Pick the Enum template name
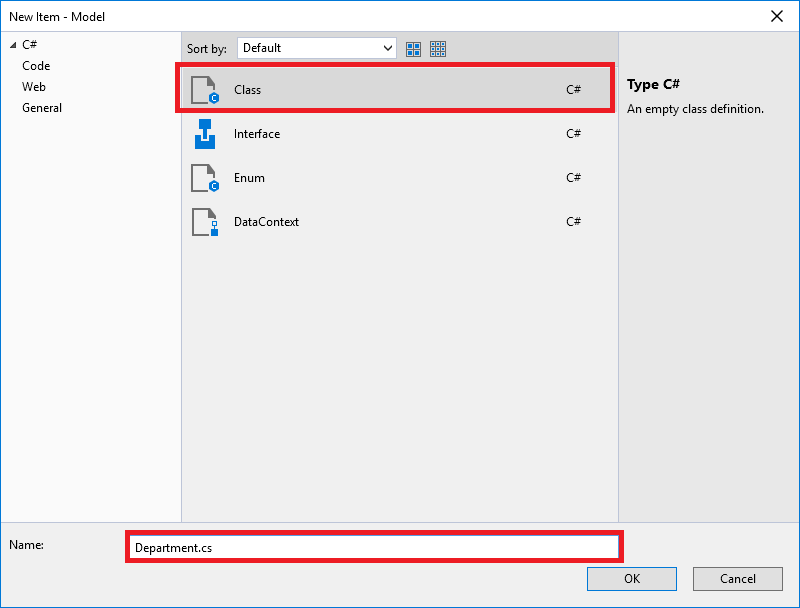Image resolution: width=800 pixels, height=608 pixels. (x=249, y=178)
